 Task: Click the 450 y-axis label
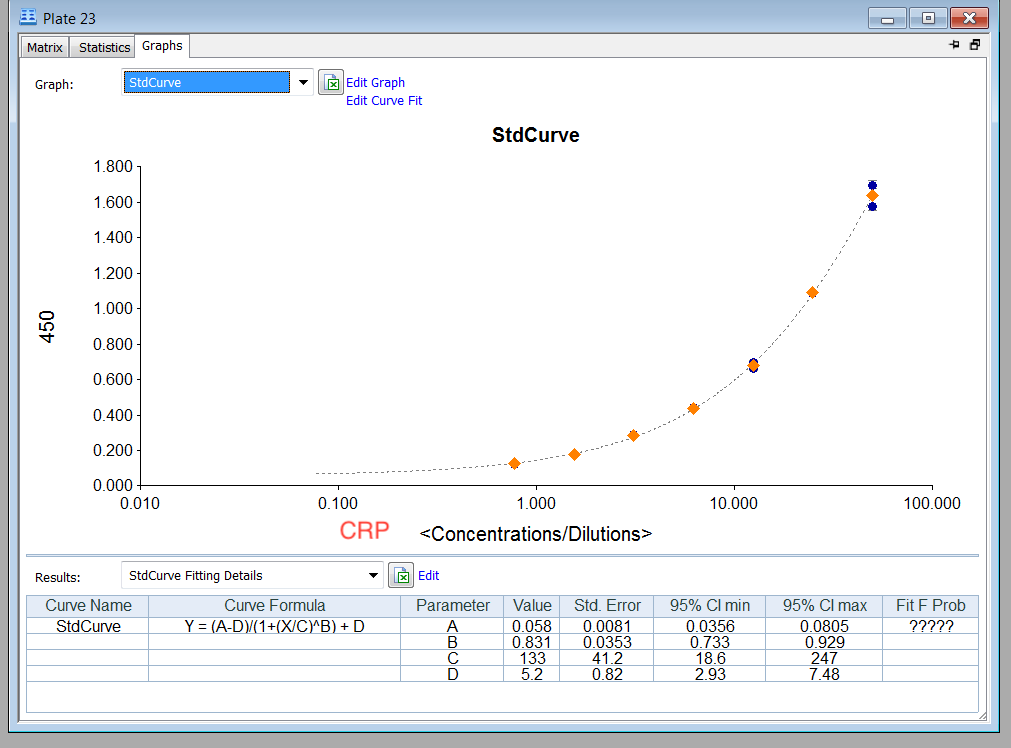click(x=46, y=326)
